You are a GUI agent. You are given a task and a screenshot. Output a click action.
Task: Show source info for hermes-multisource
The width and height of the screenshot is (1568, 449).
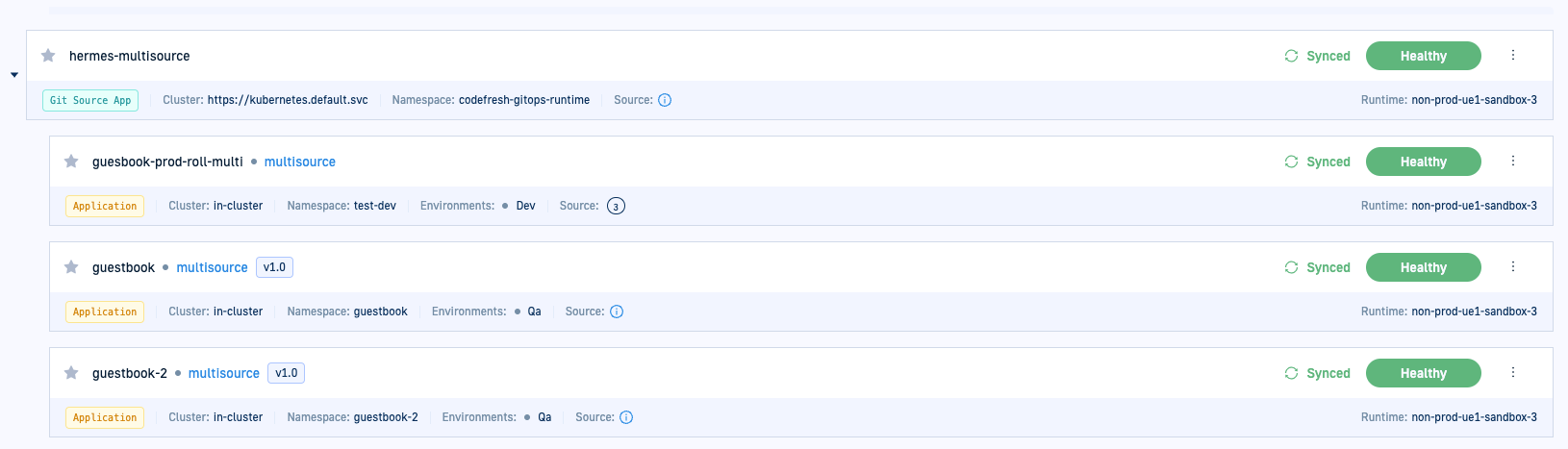coord(665,100)
